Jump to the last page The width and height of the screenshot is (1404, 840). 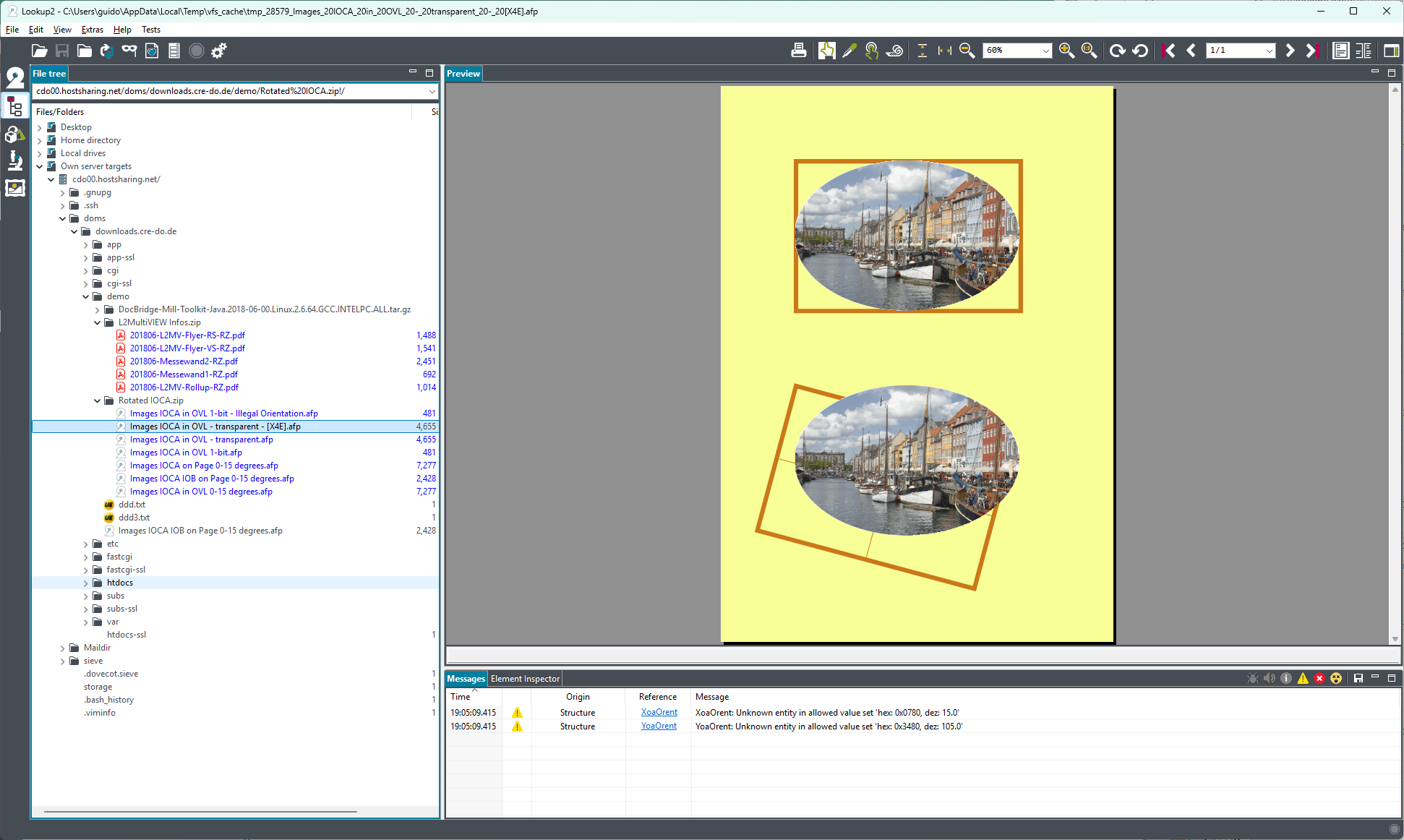[1312, 51]
